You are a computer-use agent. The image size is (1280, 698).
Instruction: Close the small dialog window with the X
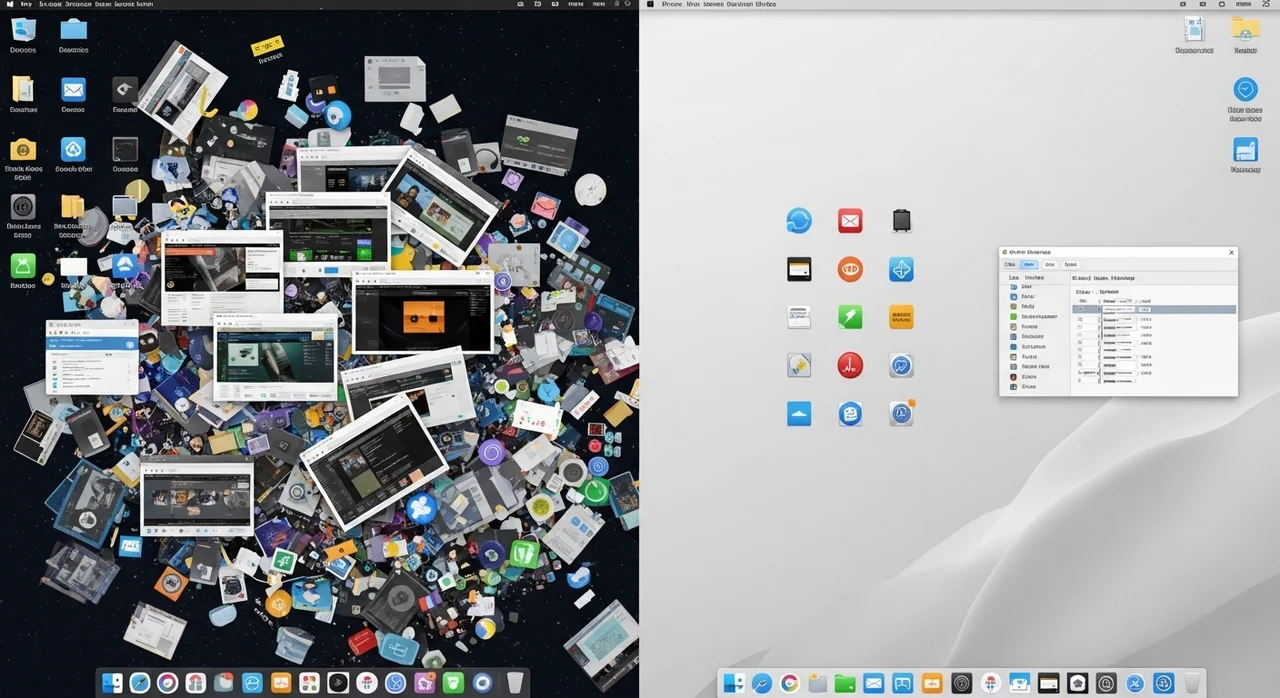pos(1231,253)
